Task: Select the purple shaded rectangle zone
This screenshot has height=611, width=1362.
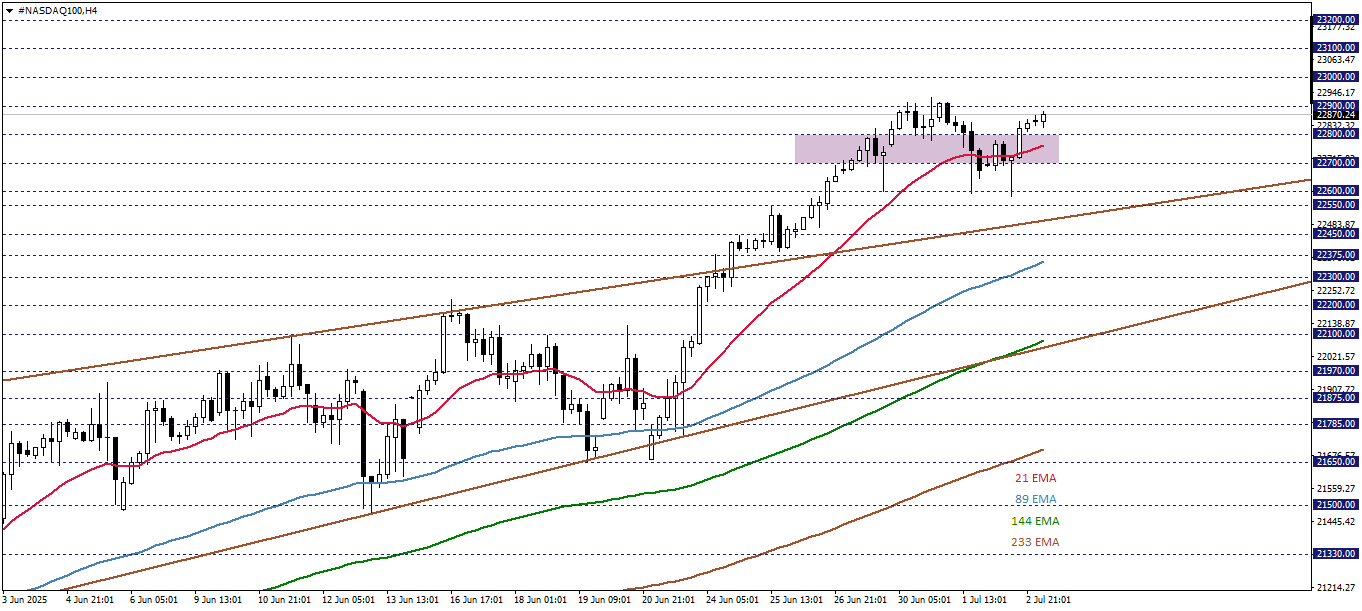Action: tap(926, 149)
